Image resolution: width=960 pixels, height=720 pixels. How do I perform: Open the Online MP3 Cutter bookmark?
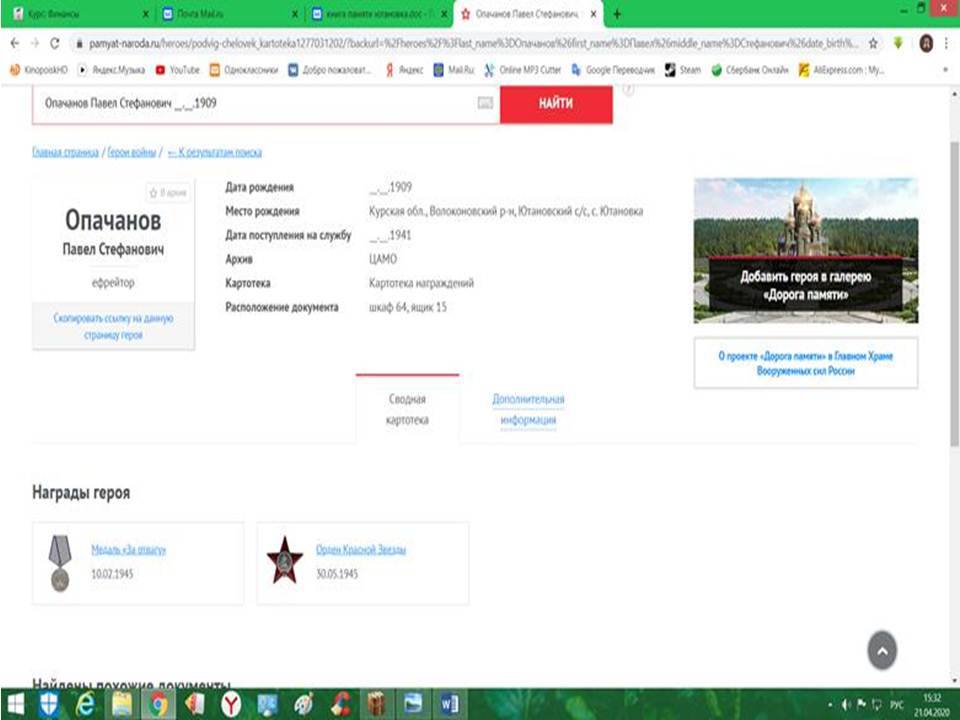pyautogui.click(x=522, y=70)
